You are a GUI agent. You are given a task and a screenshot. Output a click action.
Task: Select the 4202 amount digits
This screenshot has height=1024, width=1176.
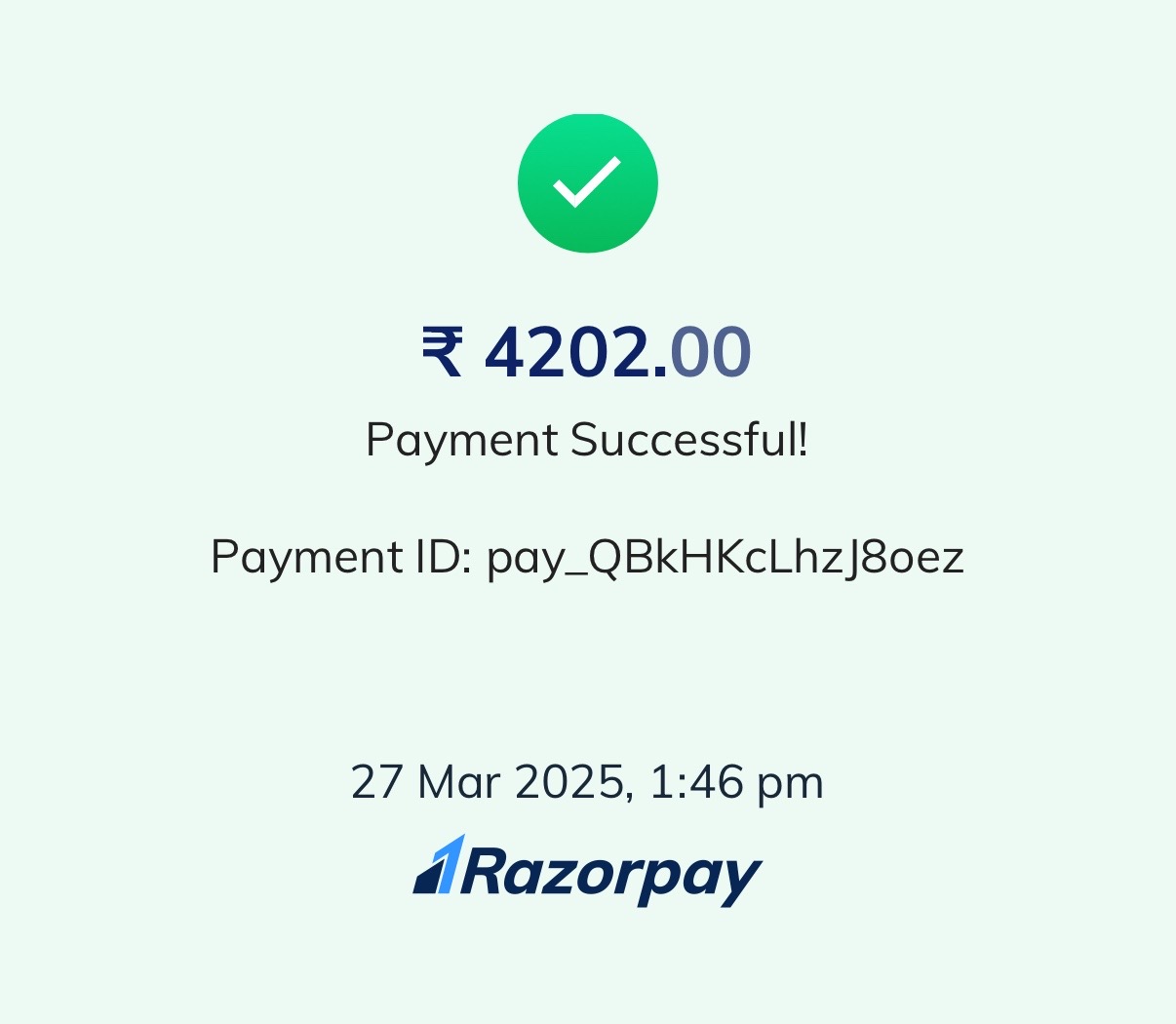pyautogui.click(x=568, y=352)
